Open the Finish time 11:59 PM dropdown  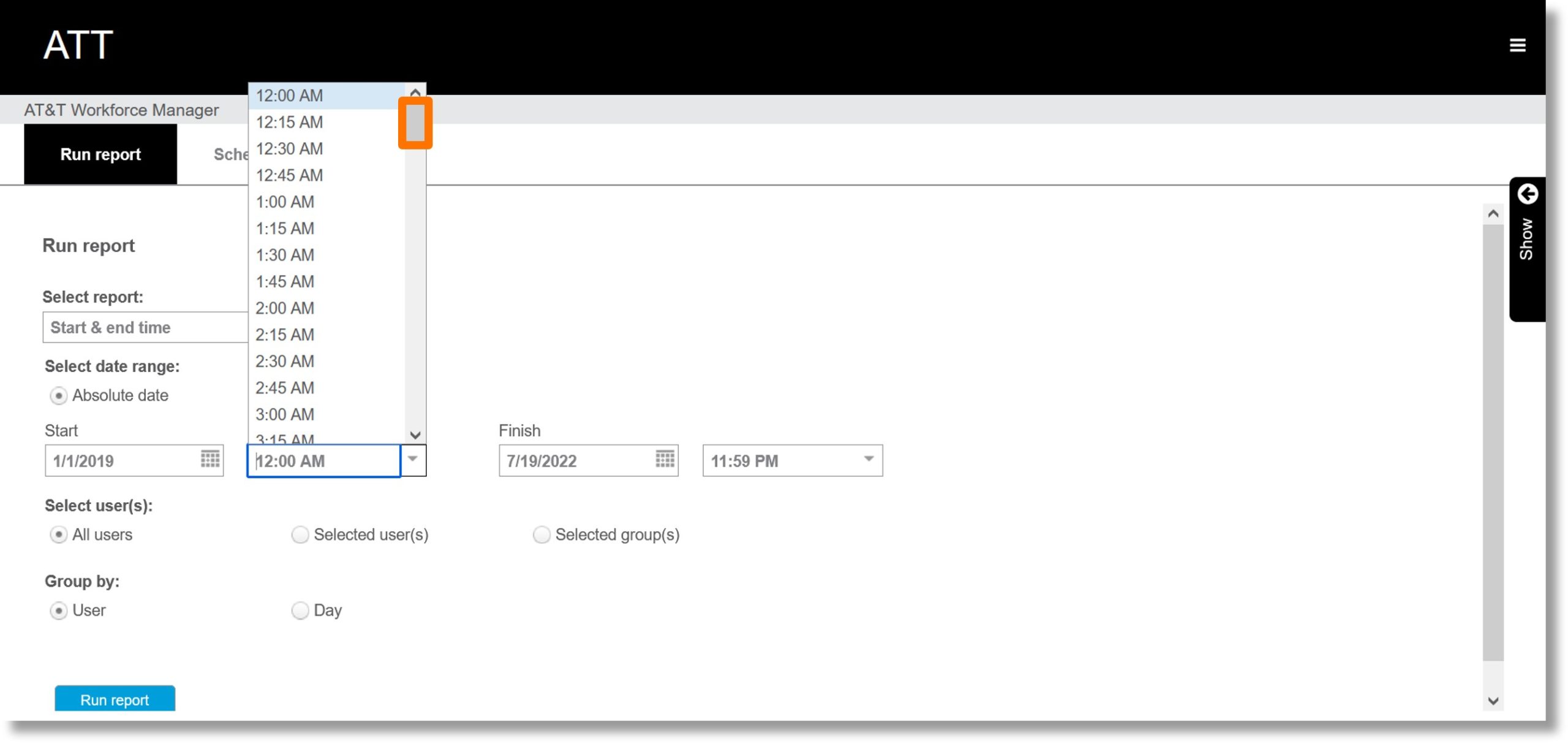pyautogui.click(x=869, y=459)
